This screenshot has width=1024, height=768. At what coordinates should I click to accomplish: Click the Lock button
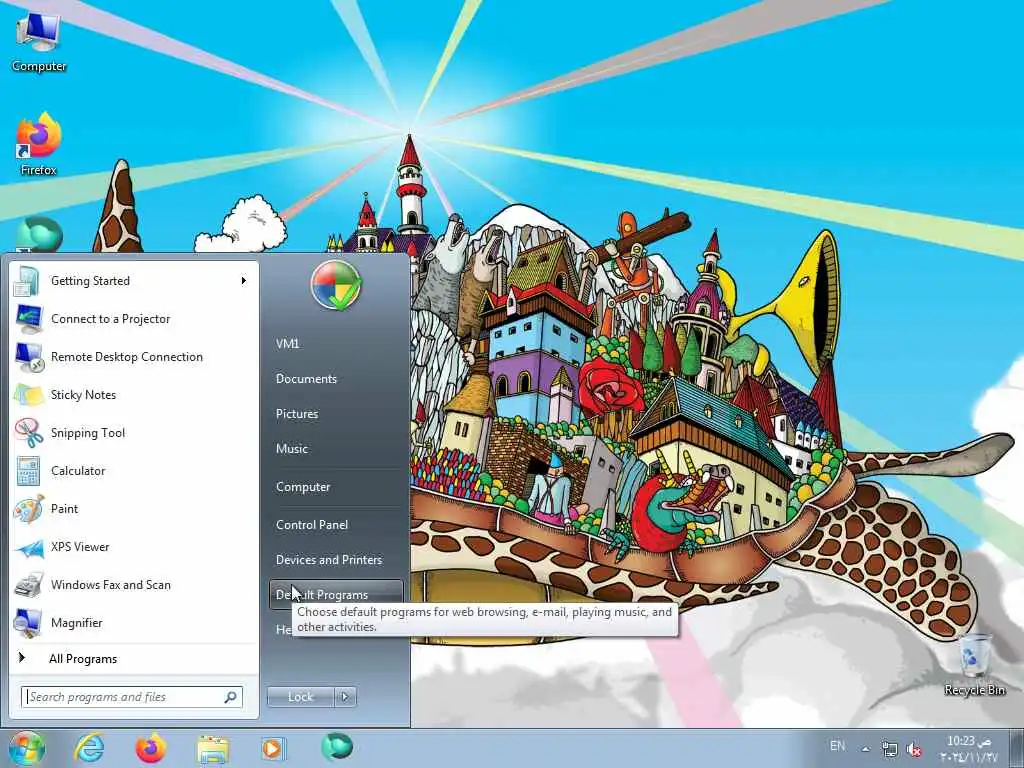(300, 697)
